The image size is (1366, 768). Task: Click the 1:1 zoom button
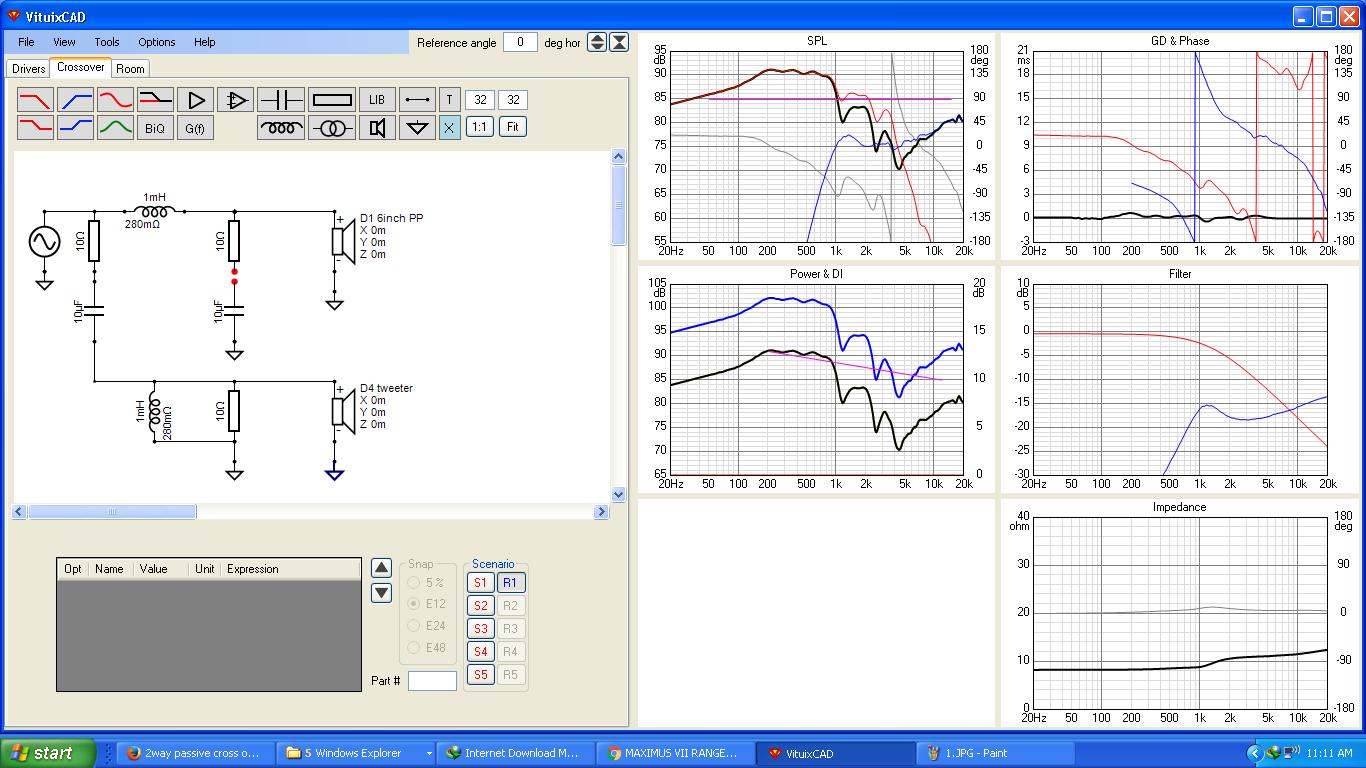click(x=480, y=127)
